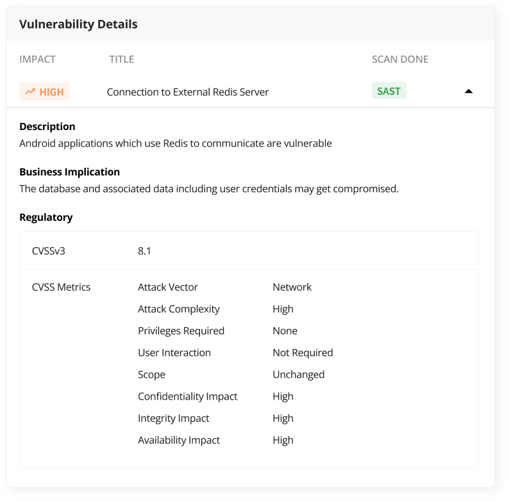This screenshot has width=509, height=502.
Task: Click the IMPACT column header
Action: point(37,59)
